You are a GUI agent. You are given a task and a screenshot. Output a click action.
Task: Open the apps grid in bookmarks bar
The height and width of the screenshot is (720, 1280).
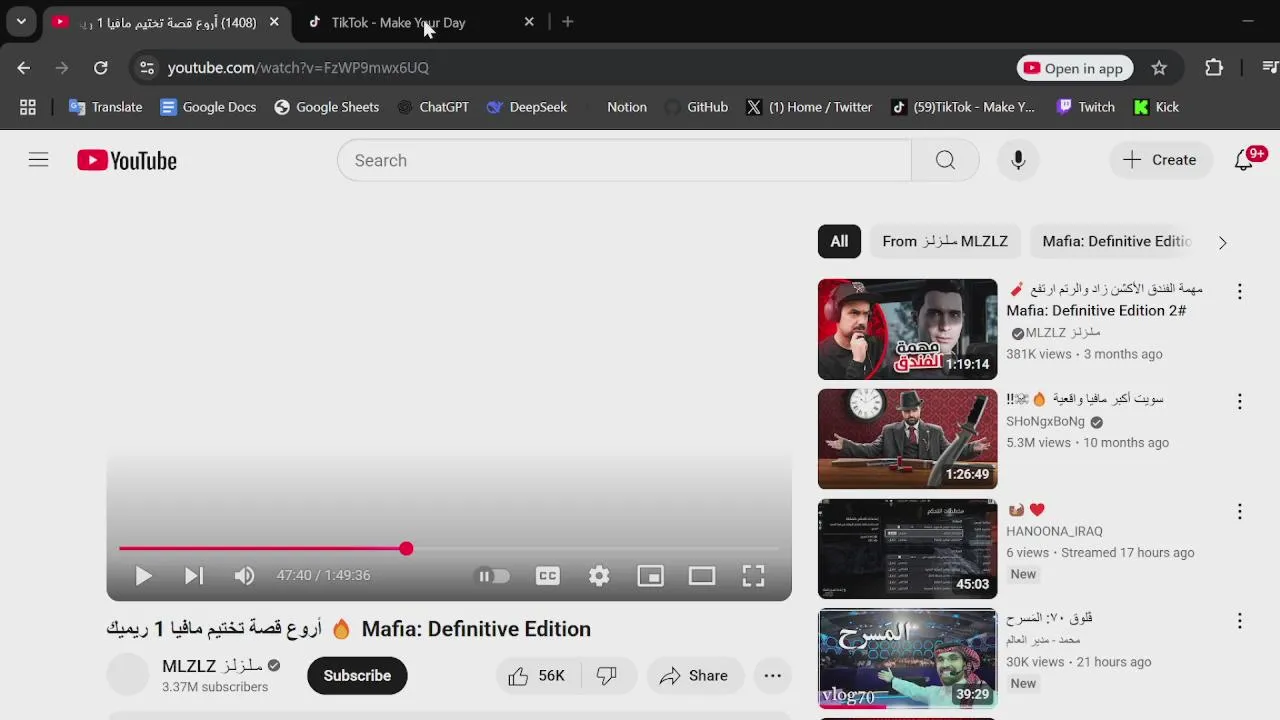28,107
